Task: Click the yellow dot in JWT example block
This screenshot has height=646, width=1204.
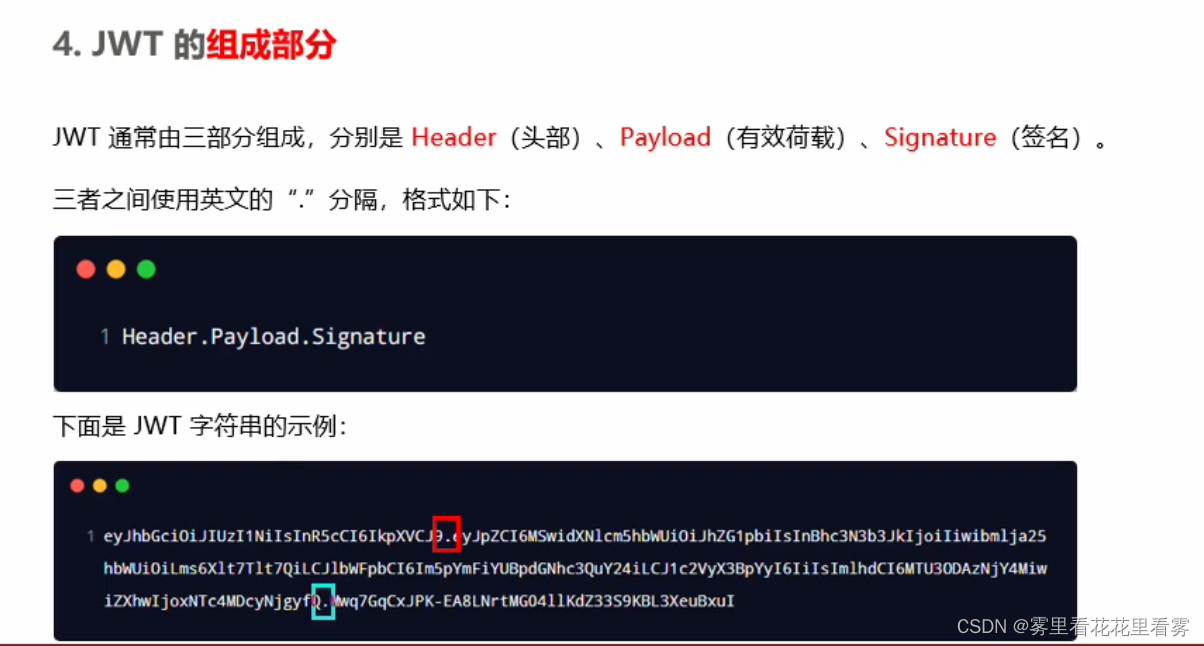Action: (100, 486)
